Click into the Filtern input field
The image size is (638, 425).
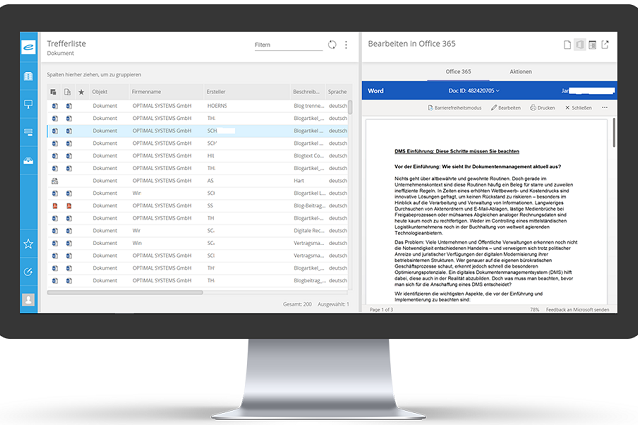click(288, 45)
